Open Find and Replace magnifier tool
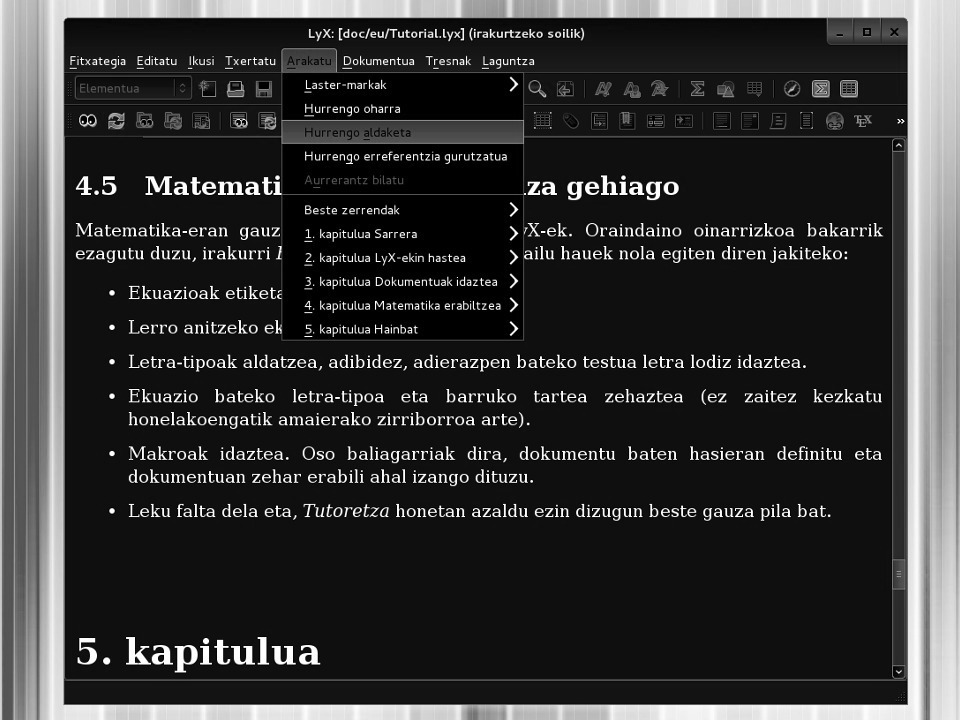Screen dimensions: 960x720 coord(537,89)
